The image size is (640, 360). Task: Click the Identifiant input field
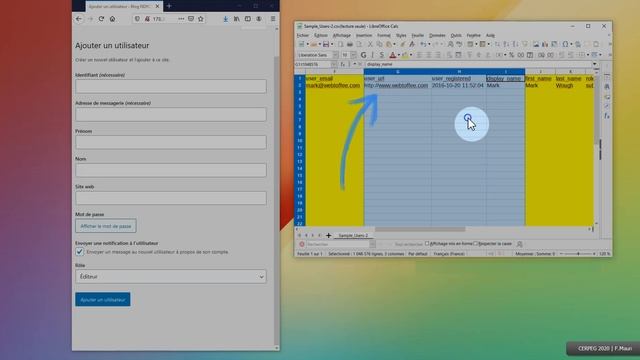171,86
